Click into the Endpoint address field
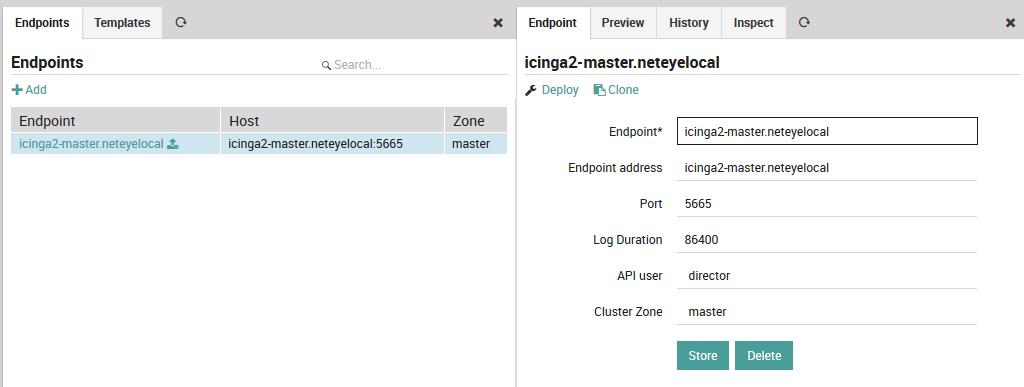 tap(827, 168)
